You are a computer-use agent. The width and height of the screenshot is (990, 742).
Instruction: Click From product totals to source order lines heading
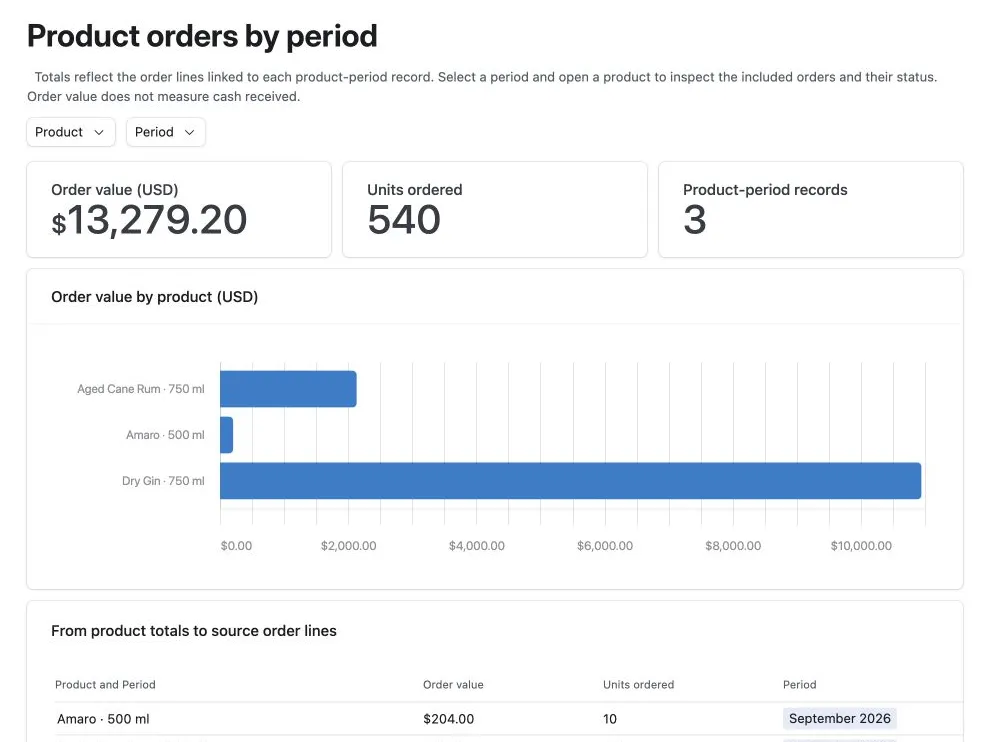click(194, 631)
